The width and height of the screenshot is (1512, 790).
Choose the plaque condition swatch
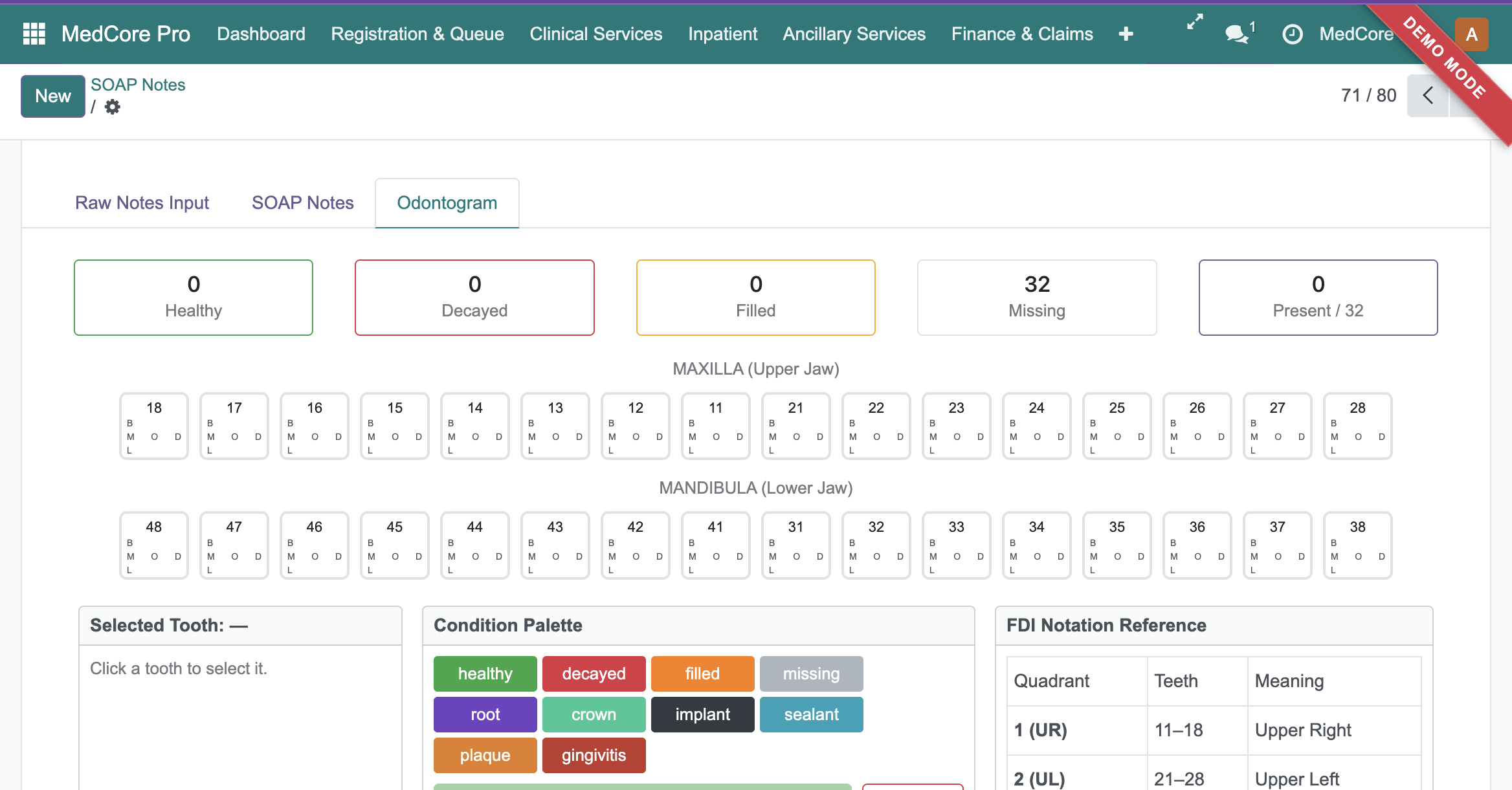coord(485,755)
